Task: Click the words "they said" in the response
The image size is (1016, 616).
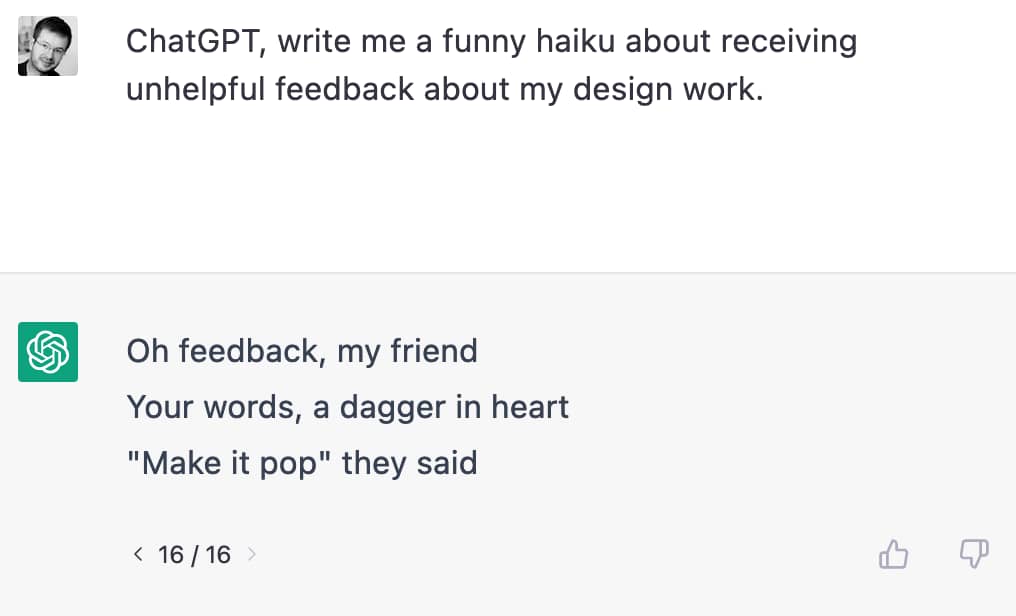Action: click(410, 464)
